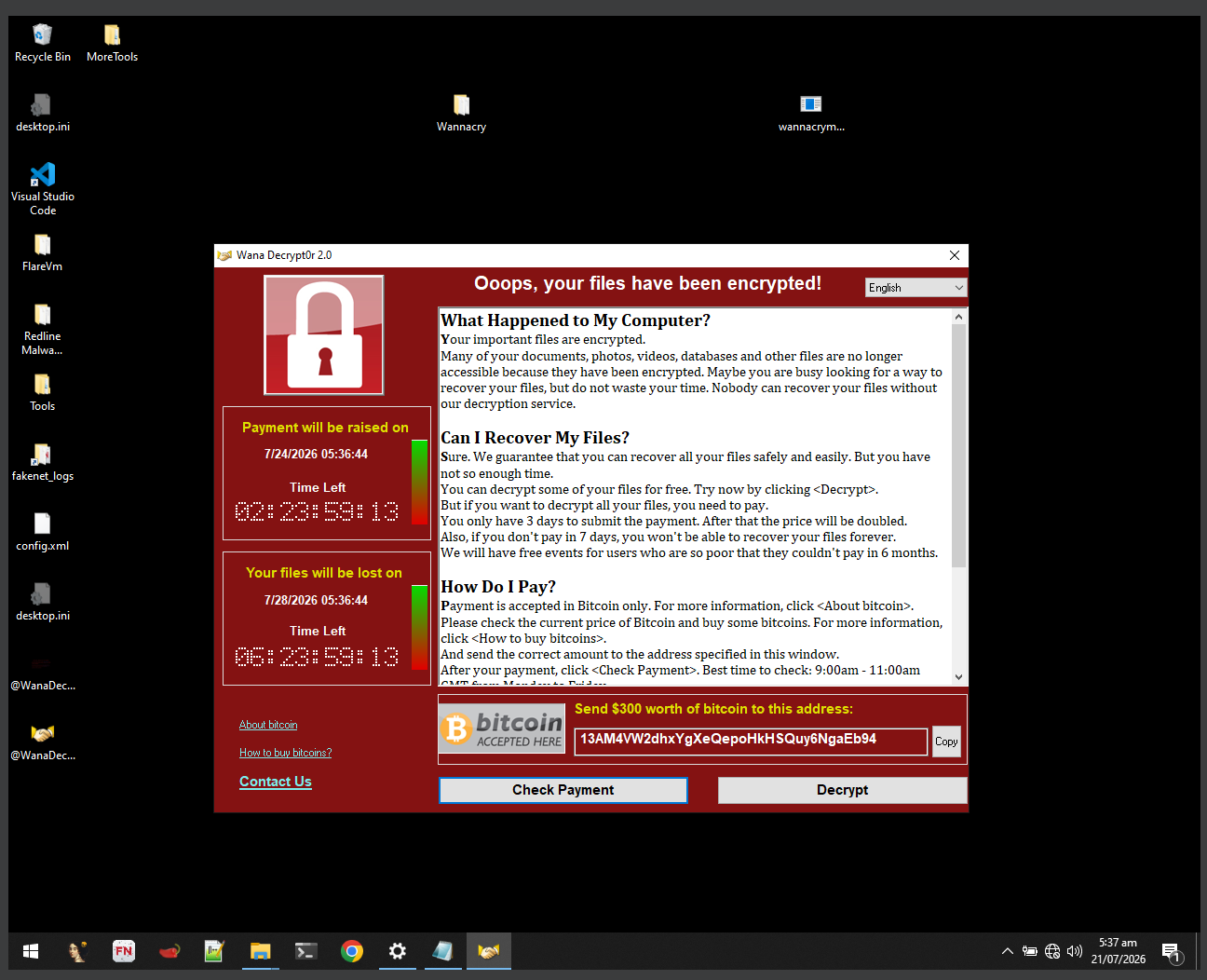Show hidden system tray icons
Screen dimensions: 1207x980
[x=1007, y=951]
